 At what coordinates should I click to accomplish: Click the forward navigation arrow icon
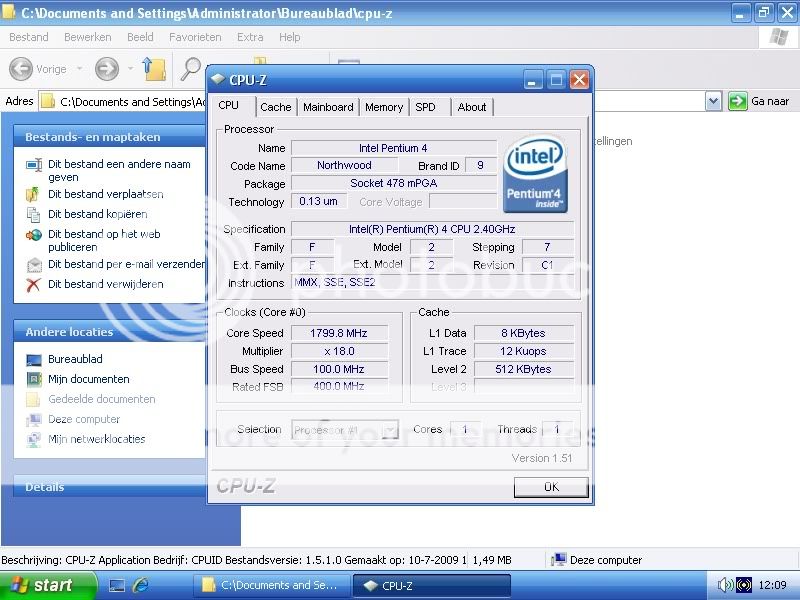point(107,68)
